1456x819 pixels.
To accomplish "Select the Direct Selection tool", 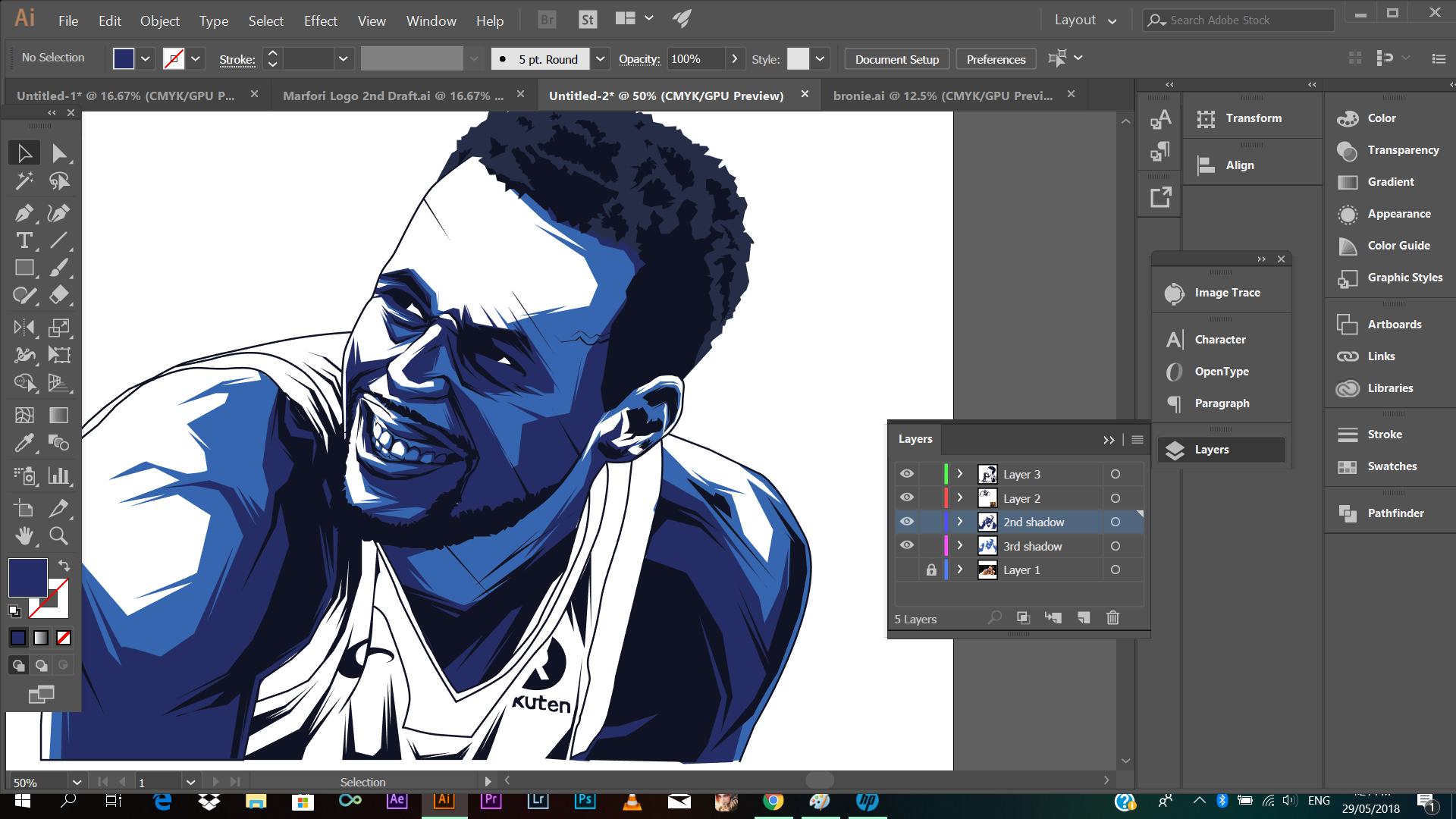I will pos(59,153).
